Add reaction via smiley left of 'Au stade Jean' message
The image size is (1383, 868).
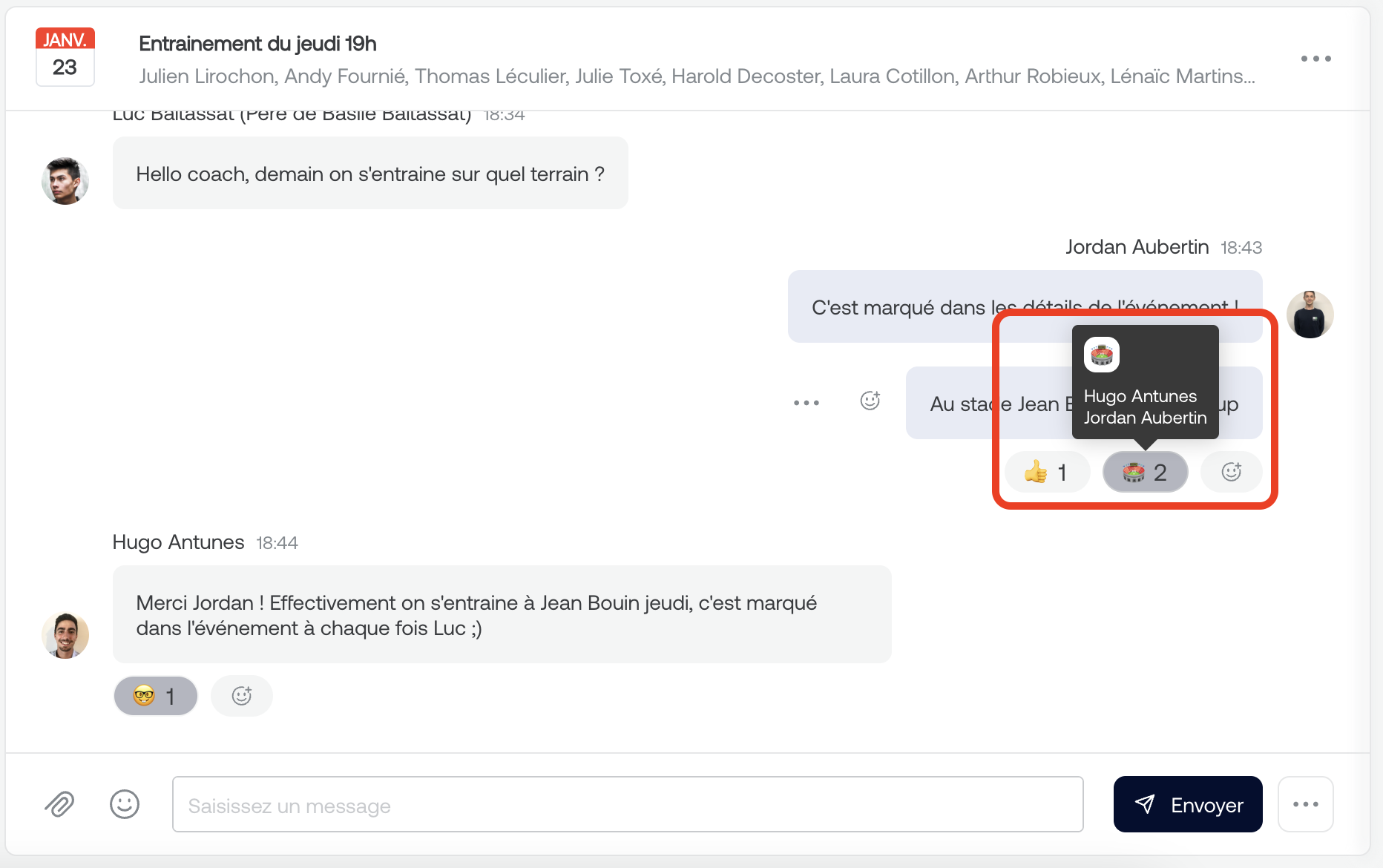pos(870,401)
